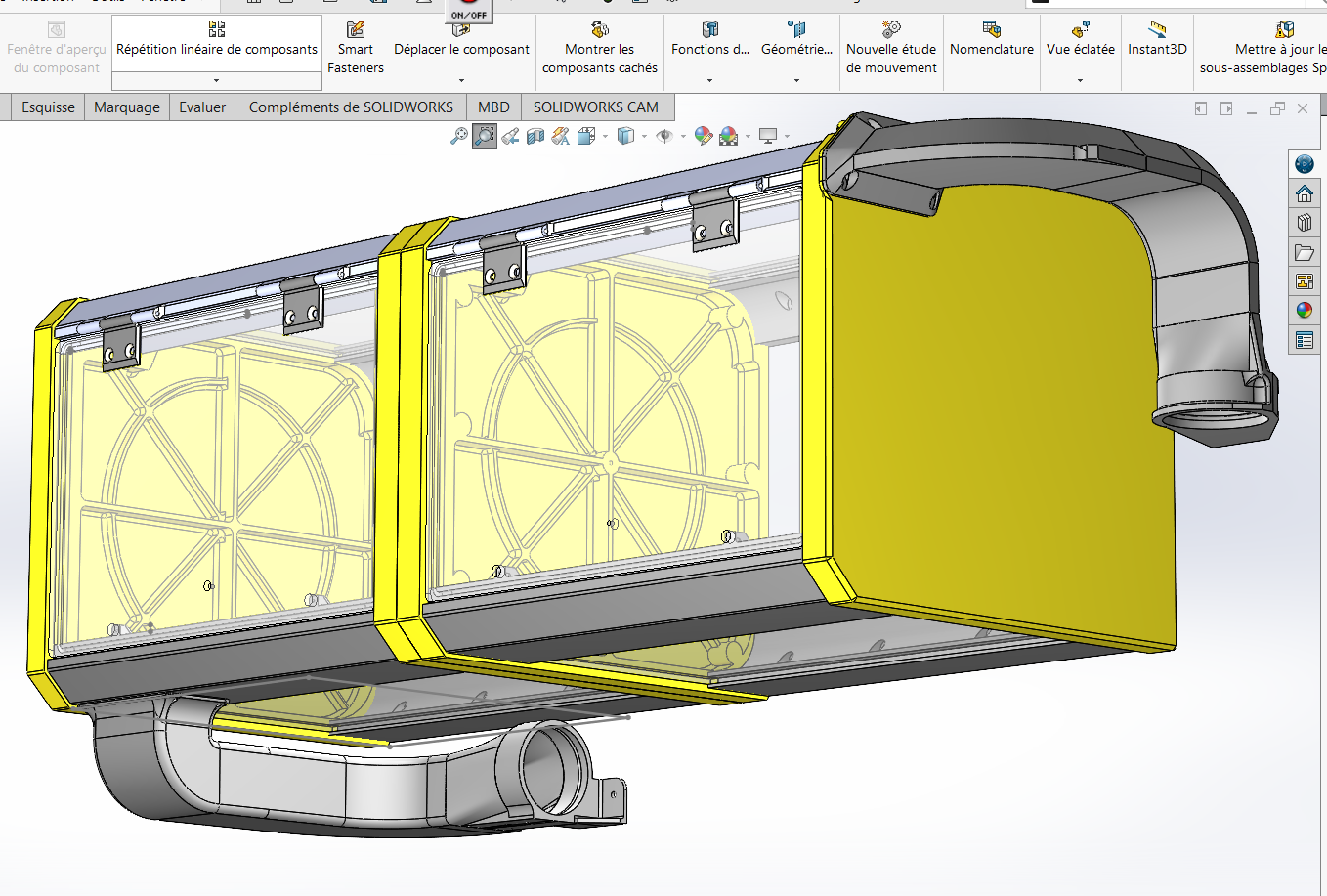Open the File Explorer folder tab
The image size is (1327, 896).
[1305, 252]
